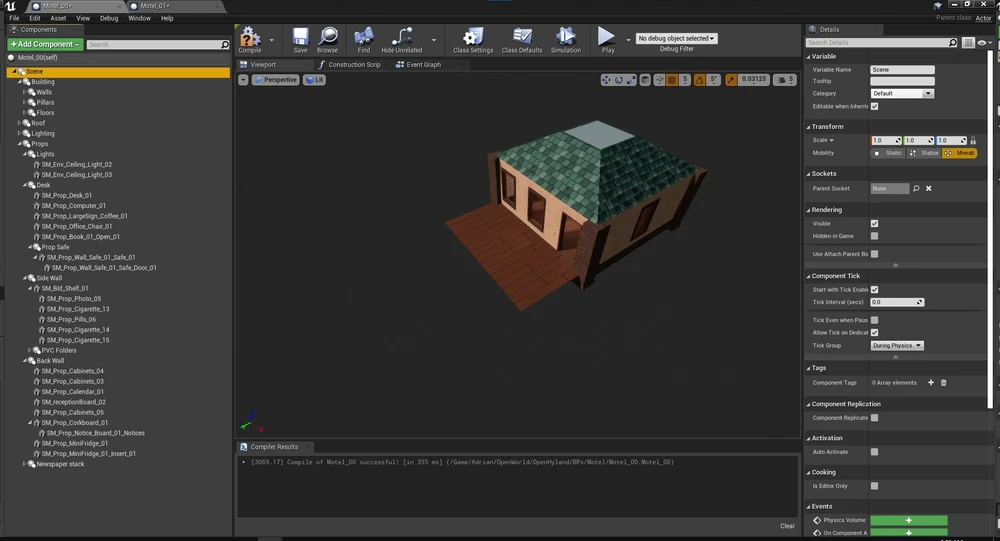Viewport: 1000px width, 541px height.
Task: Click the Add Component button
Action: click(43, 44)
